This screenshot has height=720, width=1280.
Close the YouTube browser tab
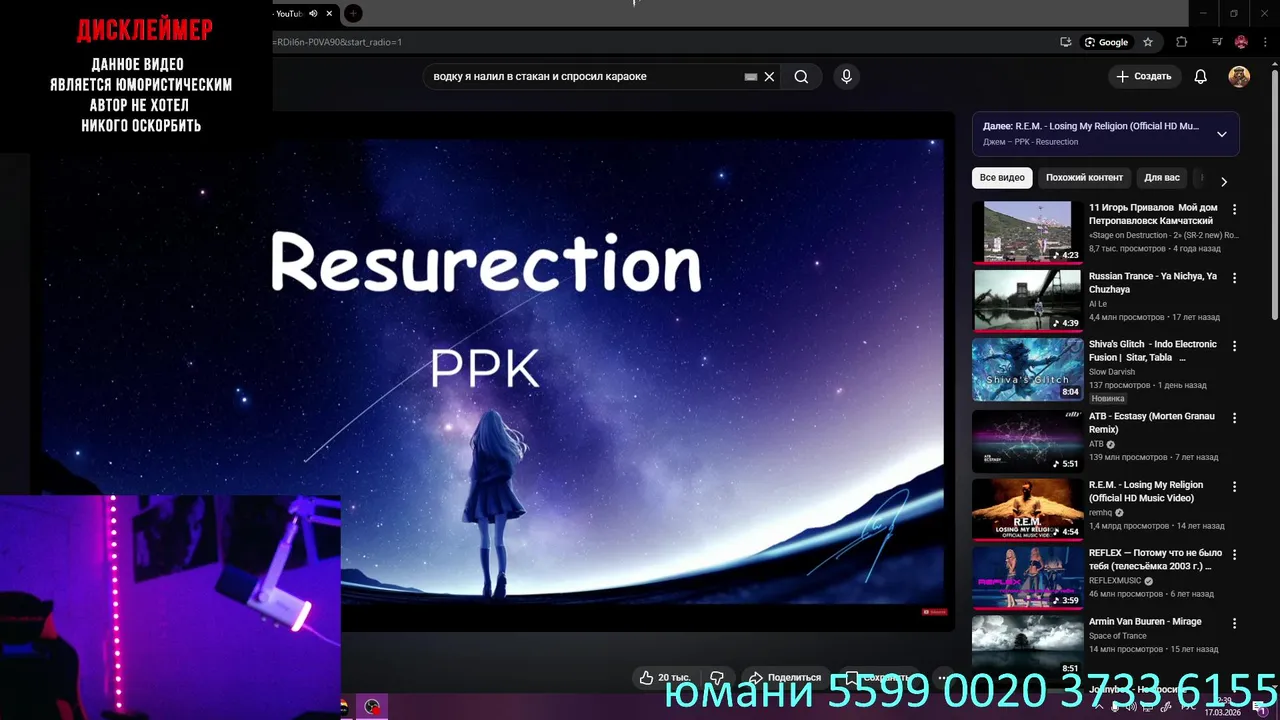[329, 13]
